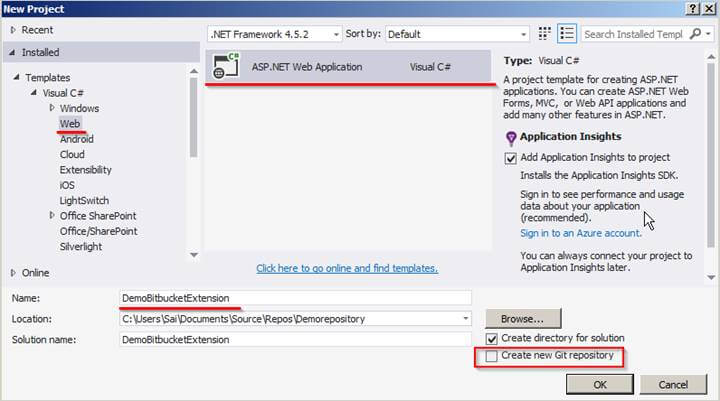720x401 pixels.
Task: Expand the Windows tree node
Action: [x=51, y=108]
